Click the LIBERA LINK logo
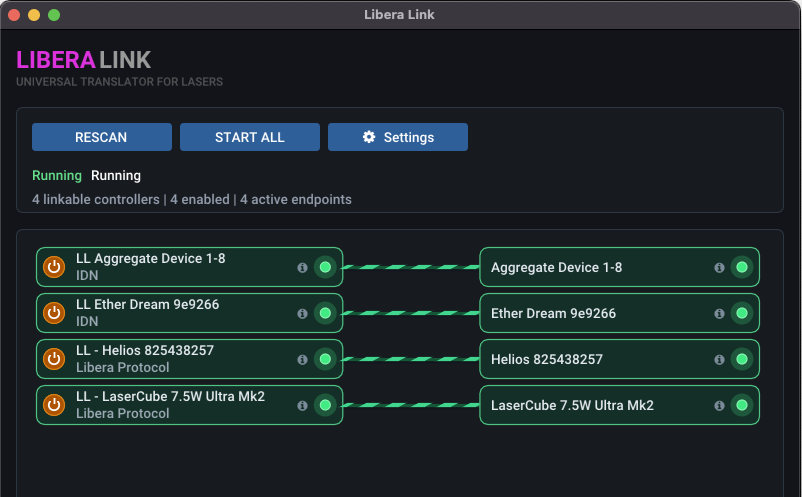This screenshot has width=802, height=497. [83, 60]
